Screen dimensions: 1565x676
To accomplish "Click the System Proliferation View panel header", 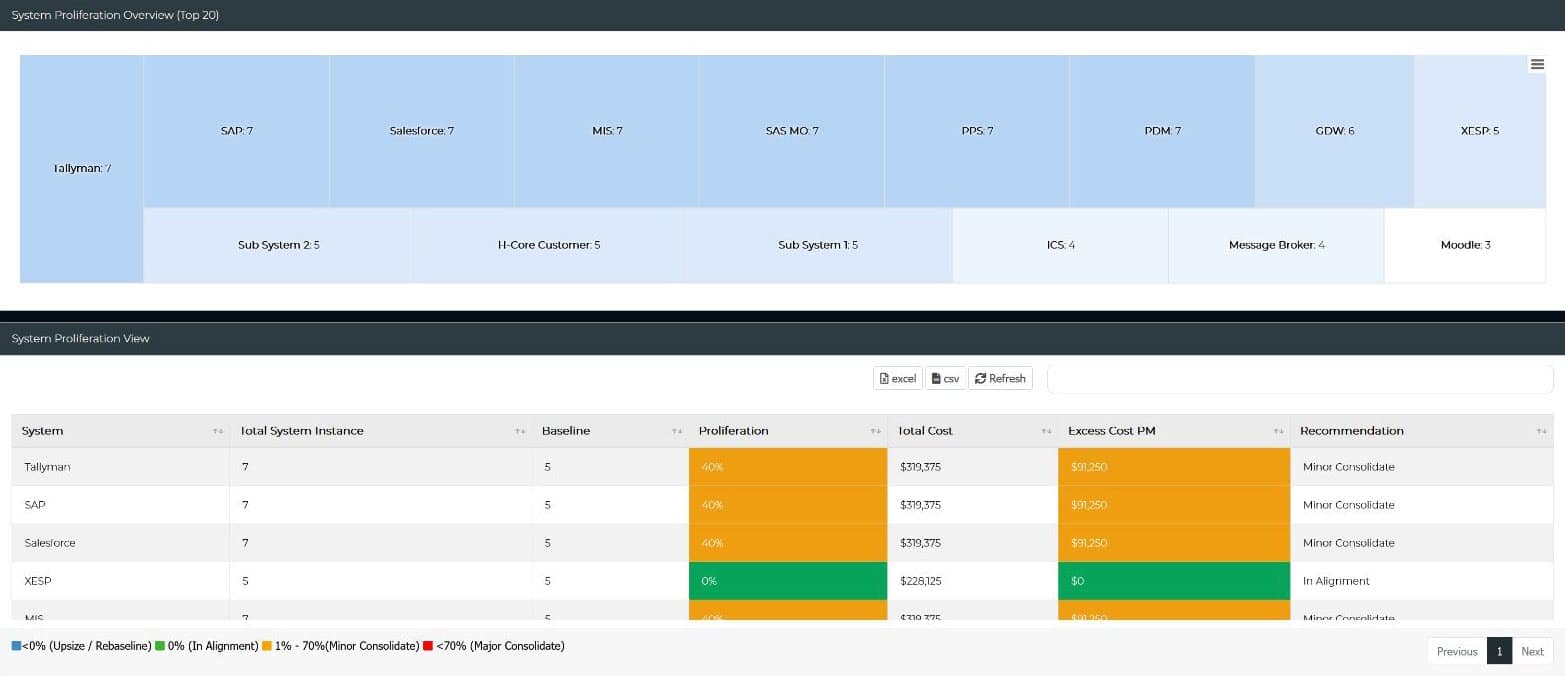I will pyautogui.click(x=782, y=339).
